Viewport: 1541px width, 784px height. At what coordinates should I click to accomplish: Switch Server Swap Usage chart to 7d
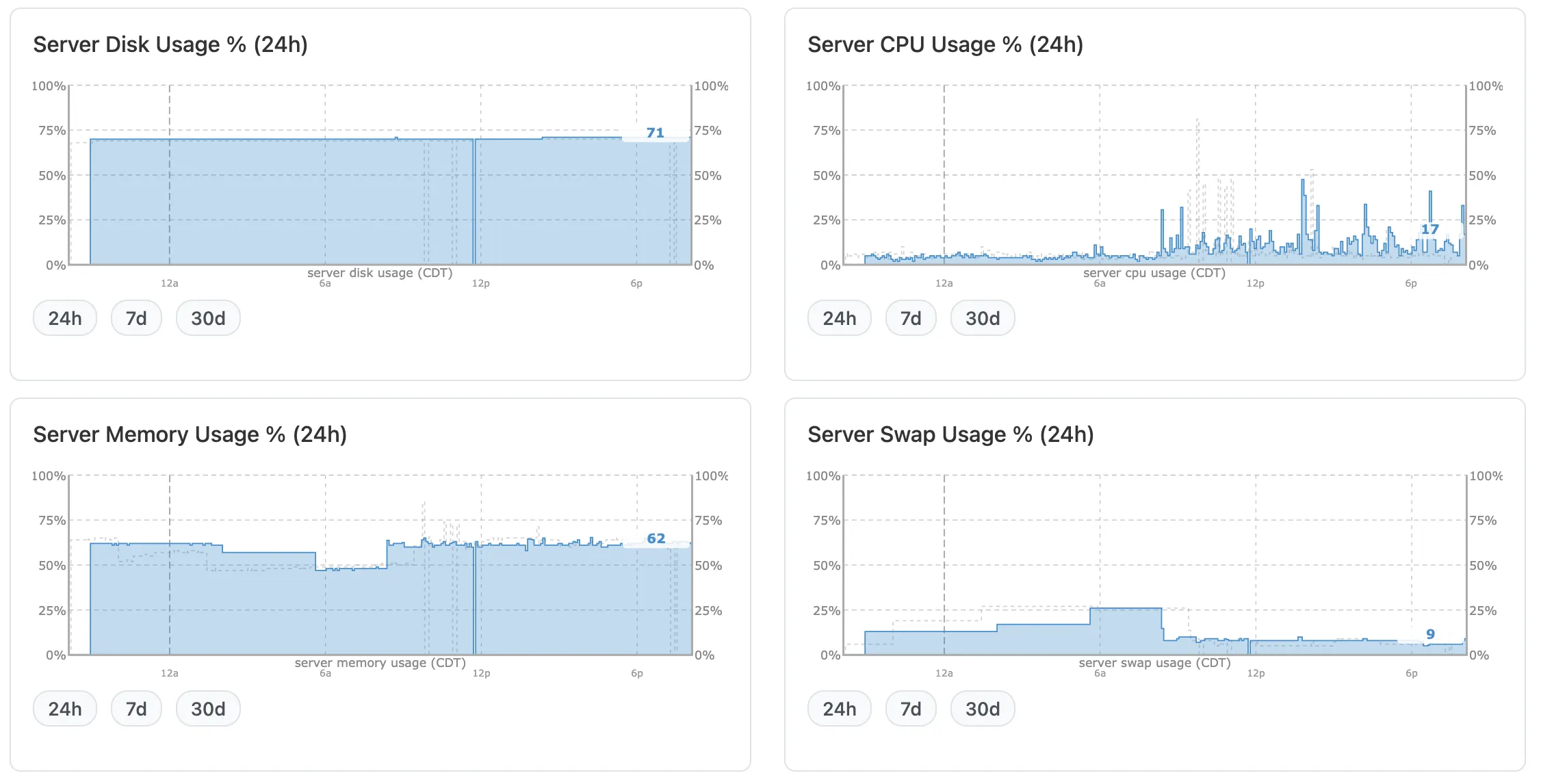[911, 709]
